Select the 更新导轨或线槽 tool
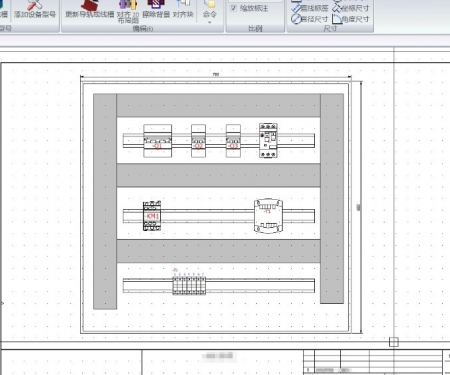This screenshot has height=375, width=450. pos(89,9)
